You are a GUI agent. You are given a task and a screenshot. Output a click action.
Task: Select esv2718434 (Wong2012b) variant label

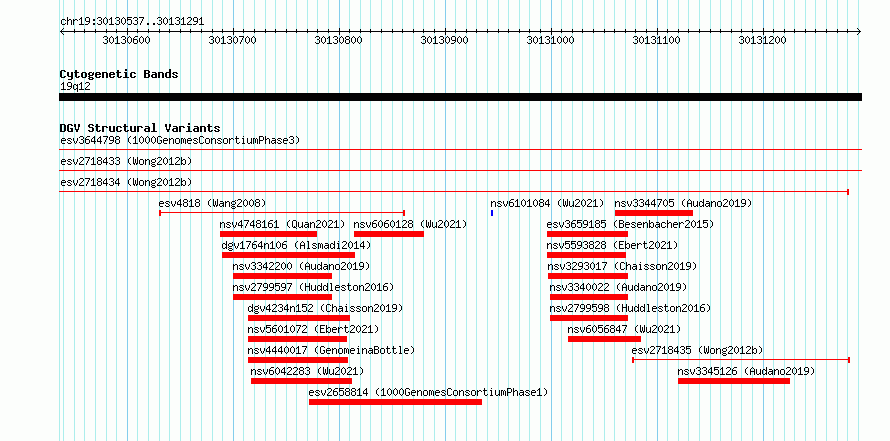click(126, 182)
